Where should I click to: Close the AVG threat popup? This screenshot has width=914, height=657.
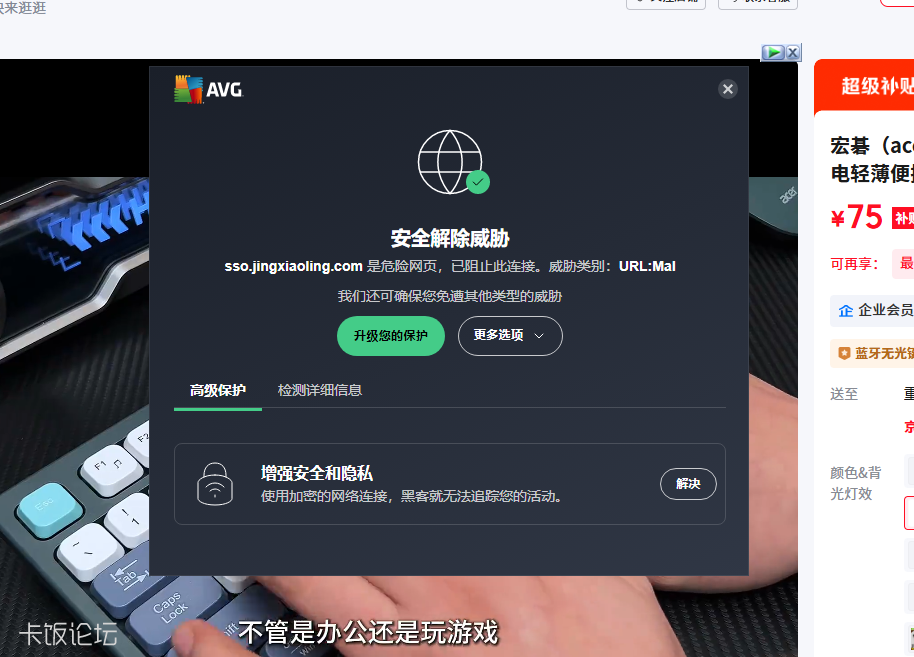click(727, 89)
